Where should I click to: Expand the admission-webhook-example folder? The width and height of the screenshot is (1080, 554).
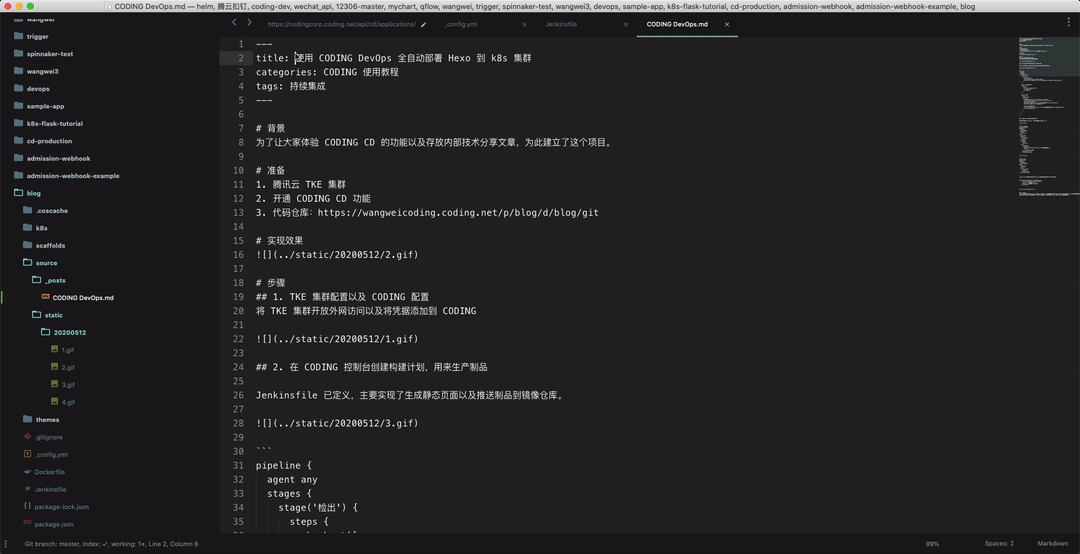click(19, 175)
